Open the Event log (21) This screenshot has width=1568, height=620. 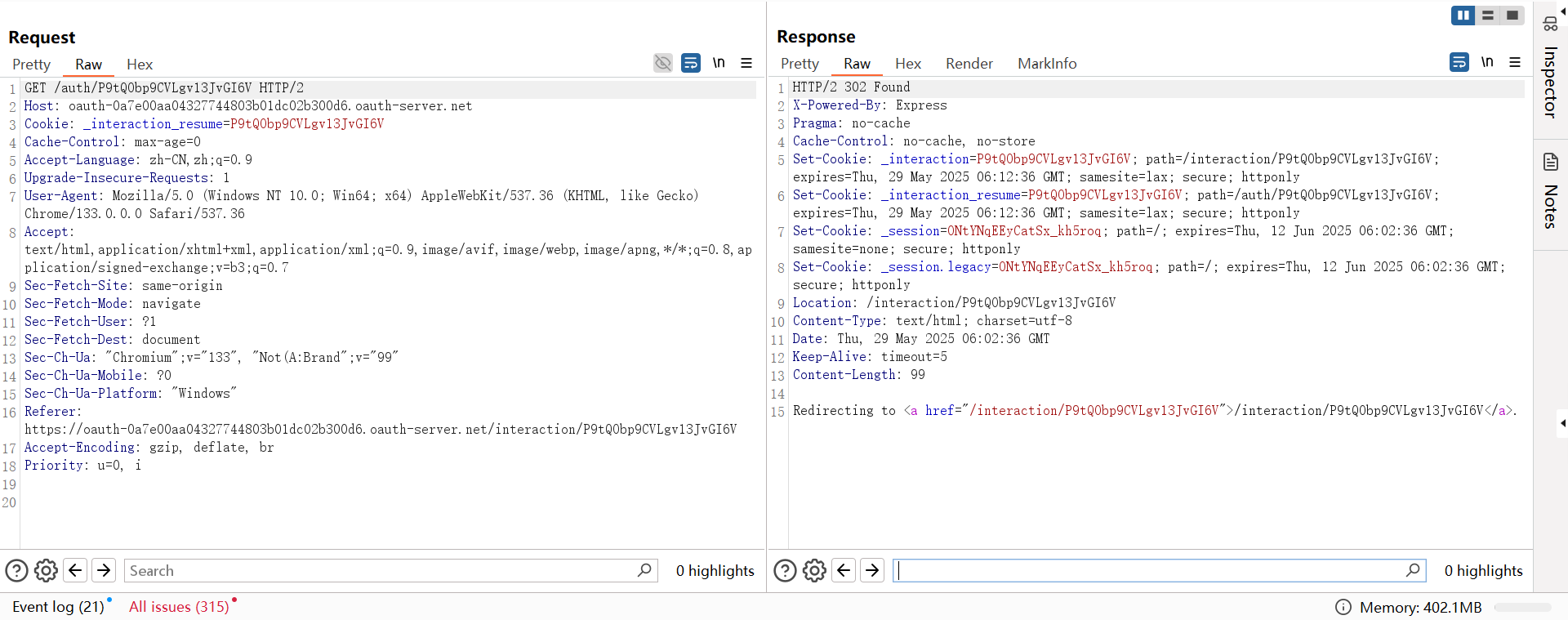pos(58,607)
